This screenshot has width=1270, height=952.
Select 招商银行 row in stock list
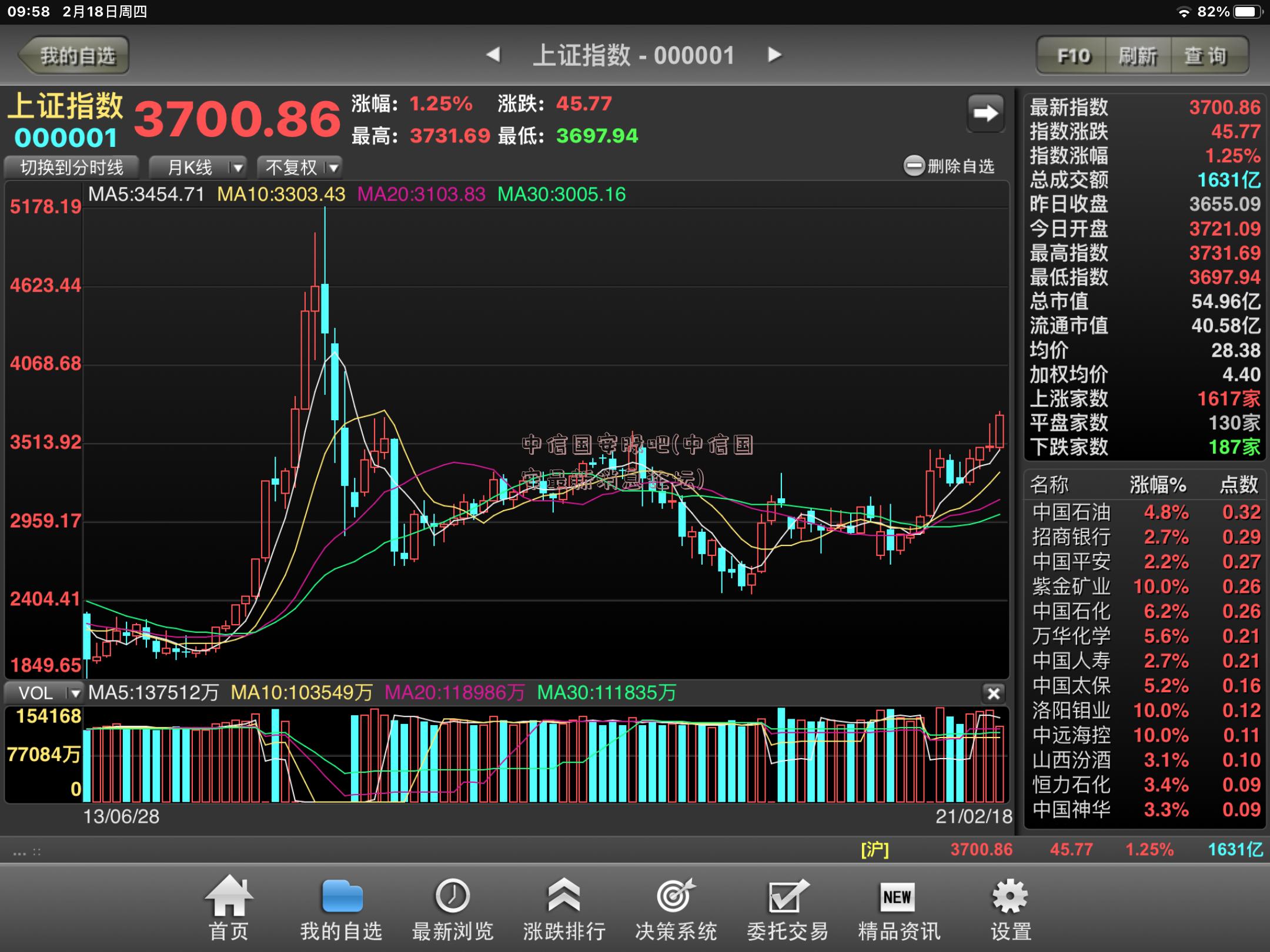[1145, 537]
